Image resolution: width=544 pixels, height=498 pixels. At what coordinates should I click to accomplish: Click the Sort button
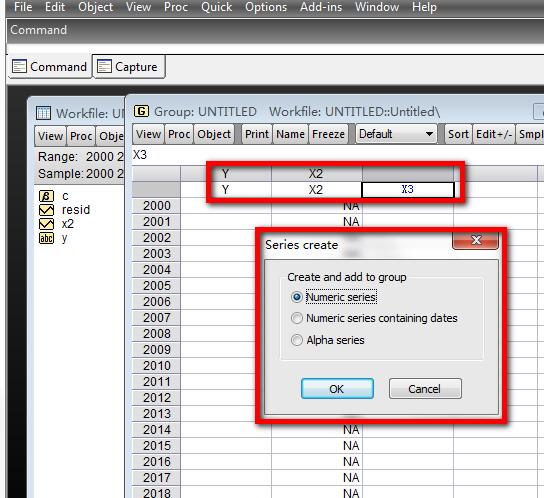coord(458,134)
